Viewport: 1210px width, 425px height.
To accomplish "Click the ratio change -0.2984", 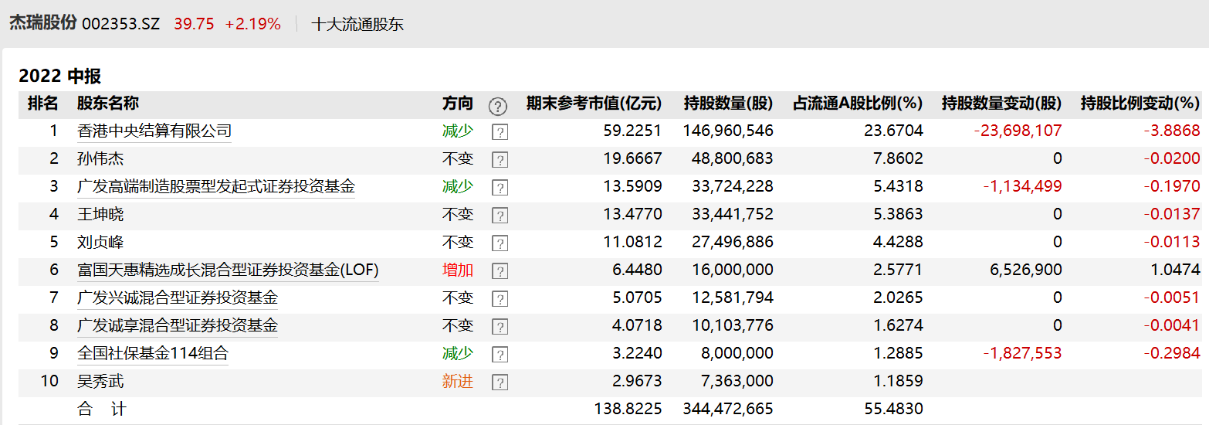I will coord(1172,354).
